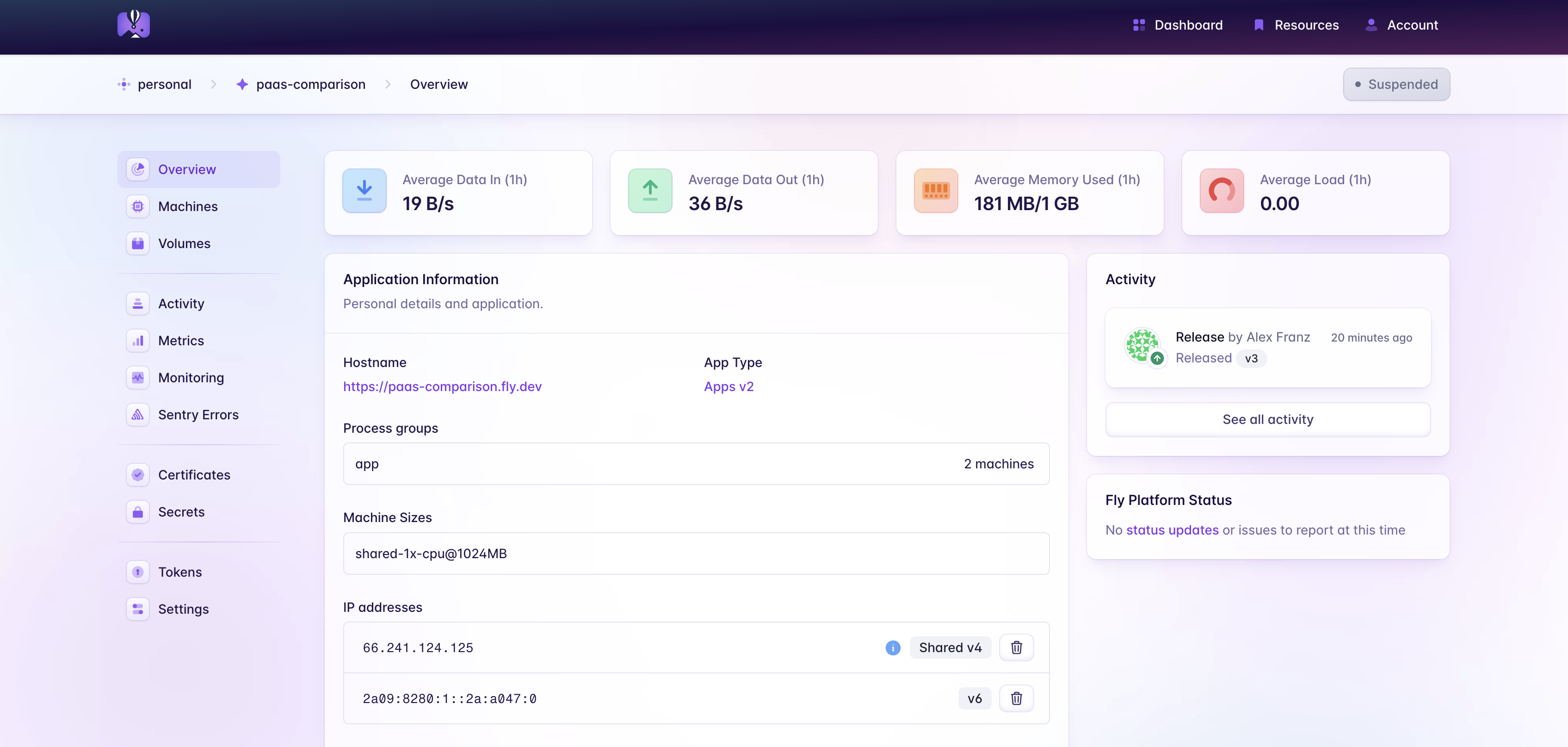Open Sentry Errors via its sidebar icon

click(x=137, y=414)
